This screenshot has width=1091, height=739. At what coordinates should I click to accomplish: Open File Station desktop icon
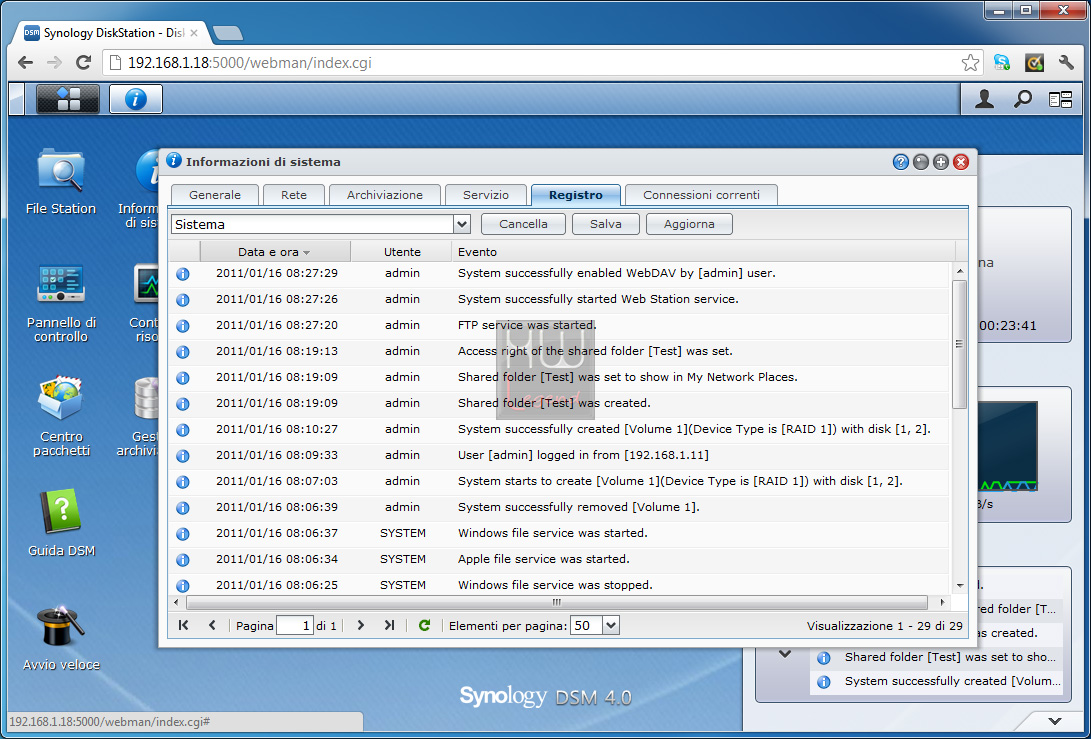(x=61, y=182)
